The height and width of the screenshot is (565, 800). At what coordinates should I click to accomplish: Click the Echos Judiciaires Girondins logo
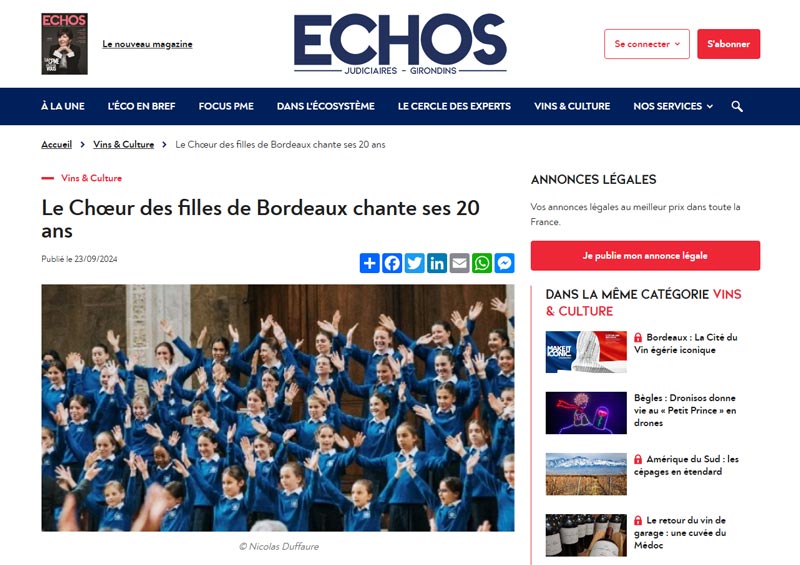[x=400, y=44]
